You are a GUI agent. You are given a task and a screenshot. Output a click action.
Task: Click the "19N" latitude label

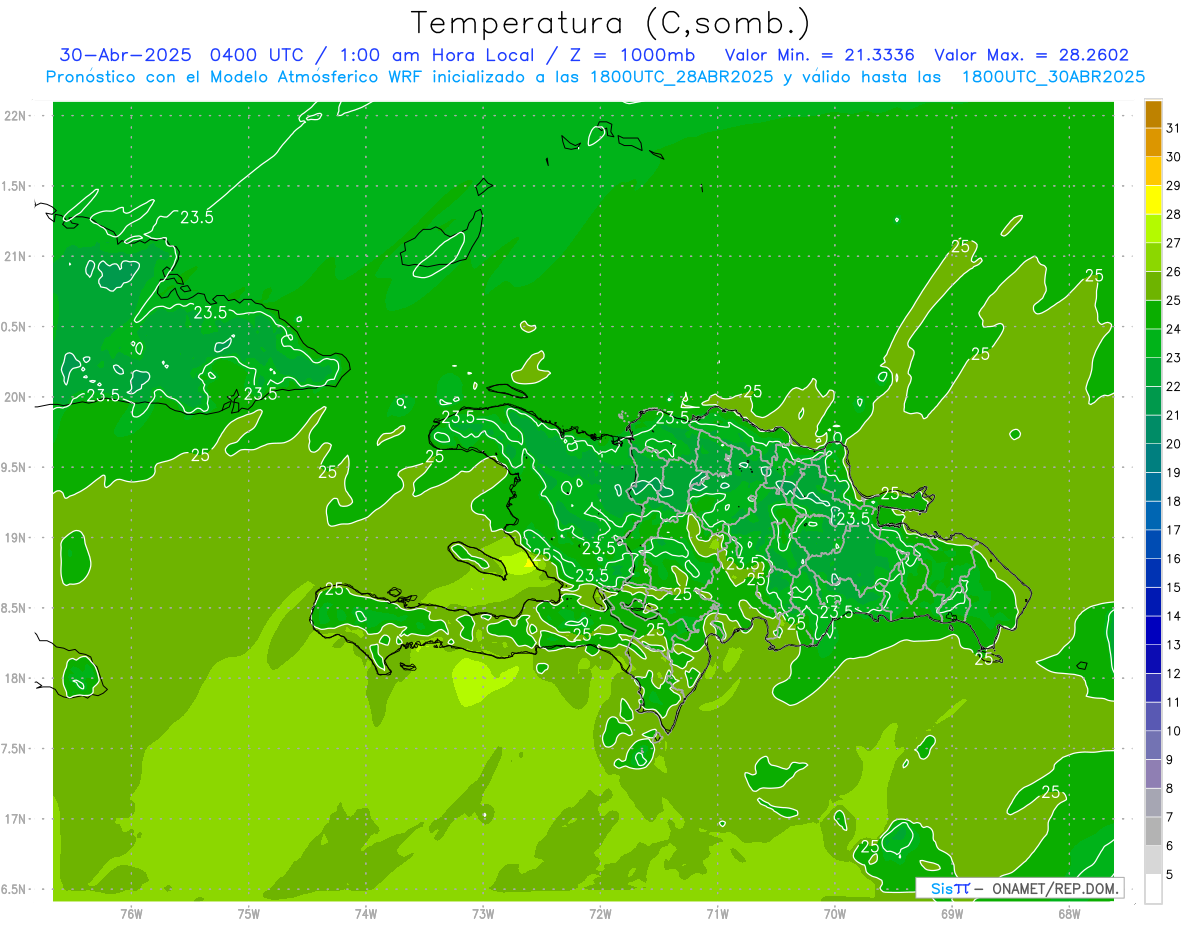coord(16,538)
